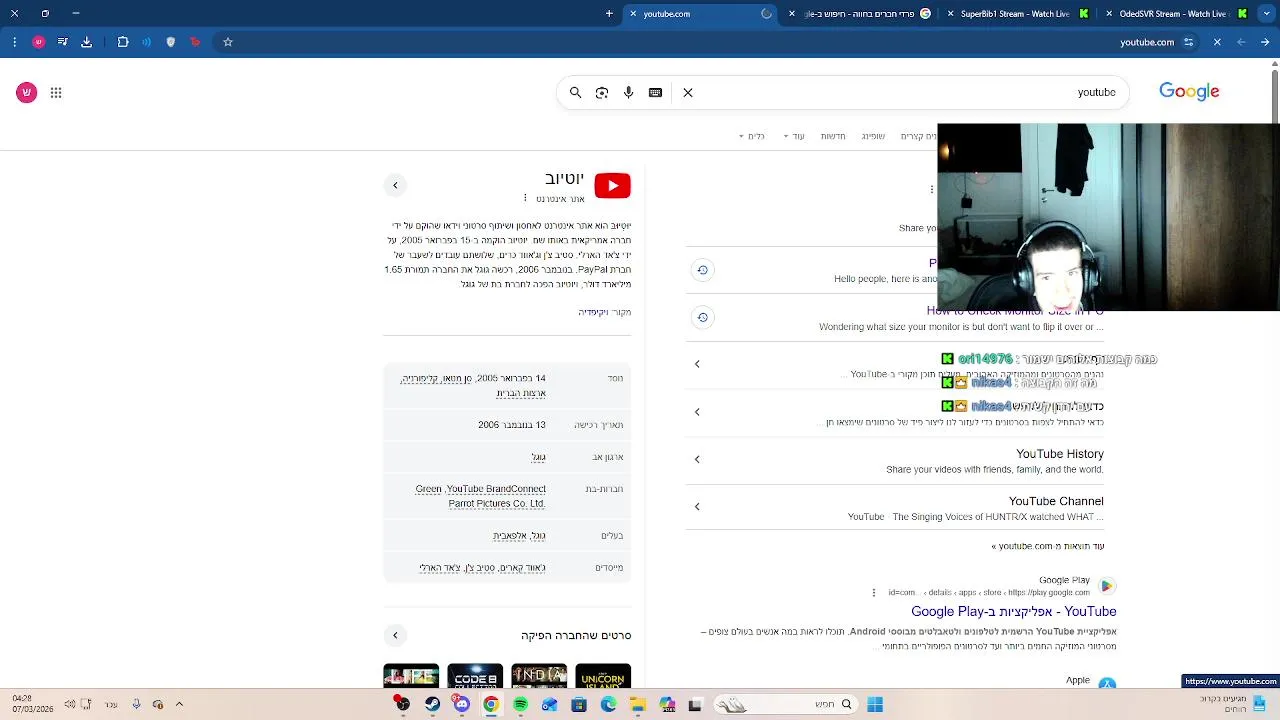Image resolution: width=1280 pixels, height=720 pixels.
Task: Select the חדשות news search tab
Action: coord(833,136)
